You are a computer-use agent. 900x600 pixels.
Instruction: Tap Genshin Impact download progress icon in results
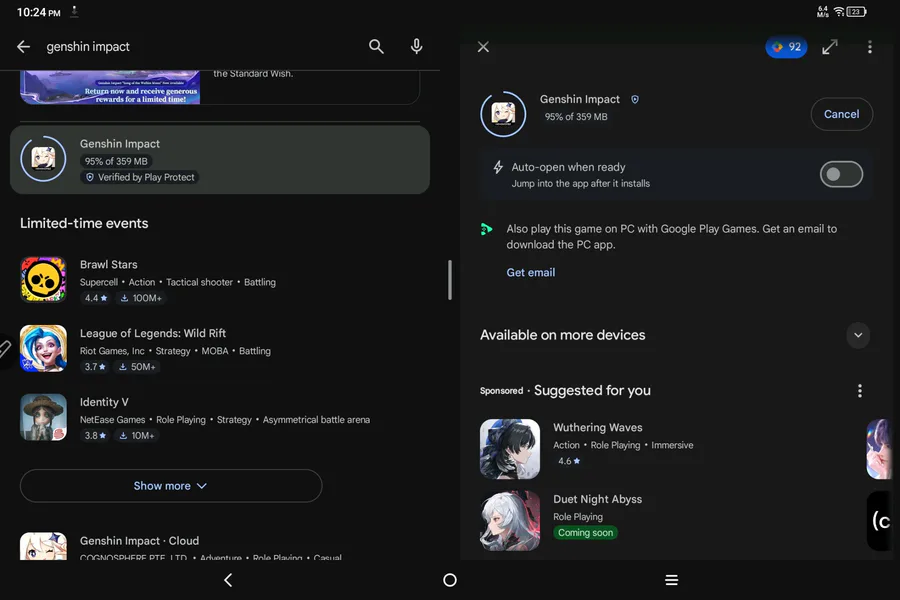(44, 159)
